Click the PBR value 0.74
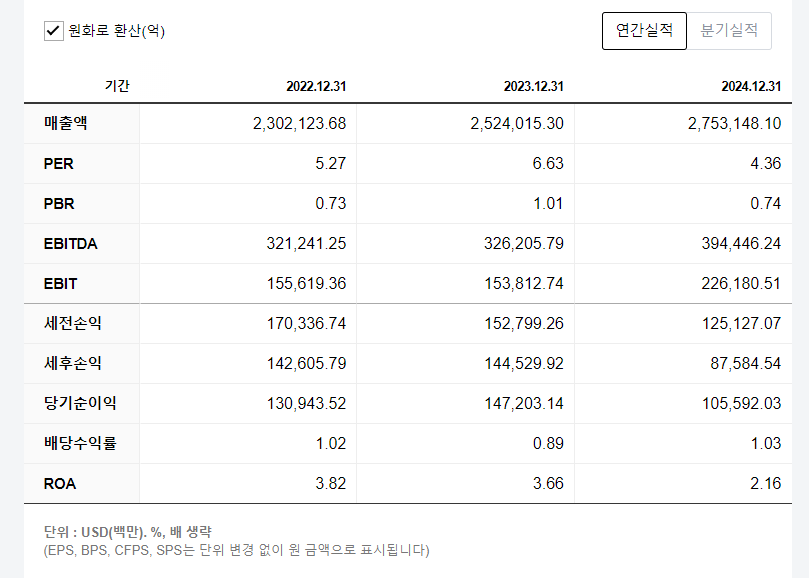This screenshot has height=578, width=809. click(766, 204)
